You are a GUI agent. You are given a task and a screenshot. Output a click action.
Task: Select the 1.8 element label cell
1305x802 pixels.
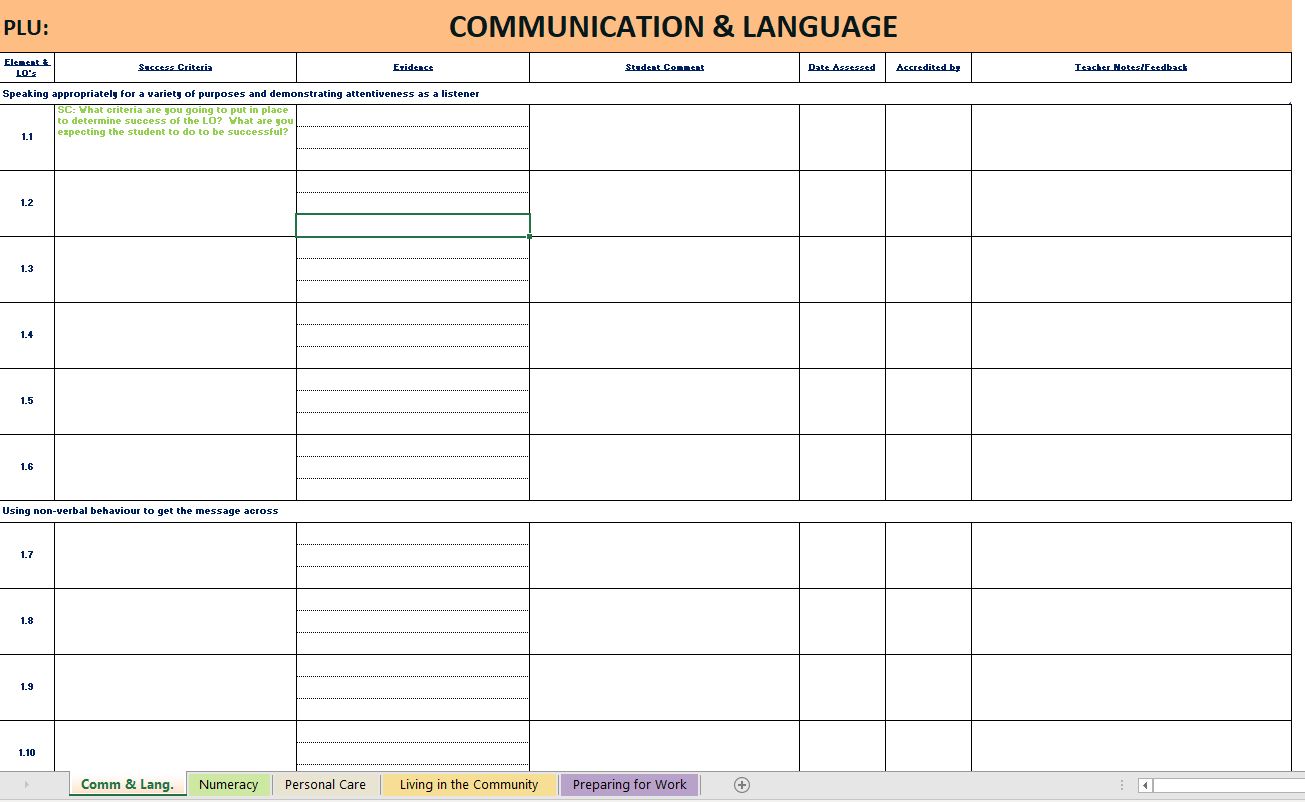click(x=27, y=621)
